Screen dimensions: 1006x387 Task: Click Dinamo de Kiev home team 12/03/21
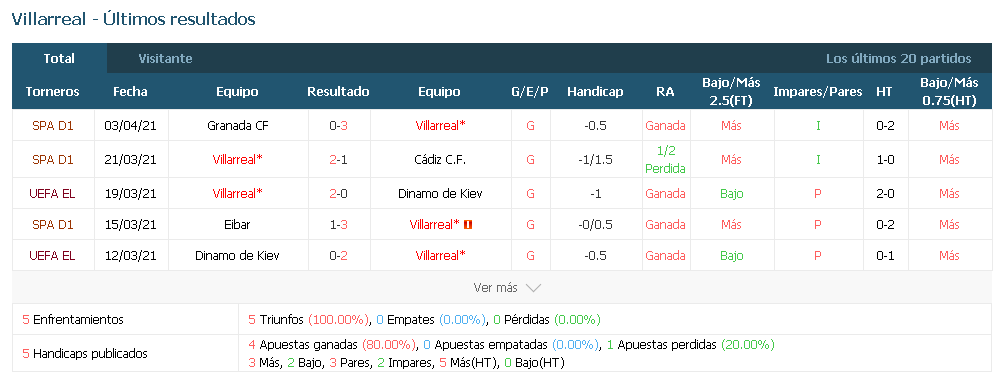coord(237,255)
